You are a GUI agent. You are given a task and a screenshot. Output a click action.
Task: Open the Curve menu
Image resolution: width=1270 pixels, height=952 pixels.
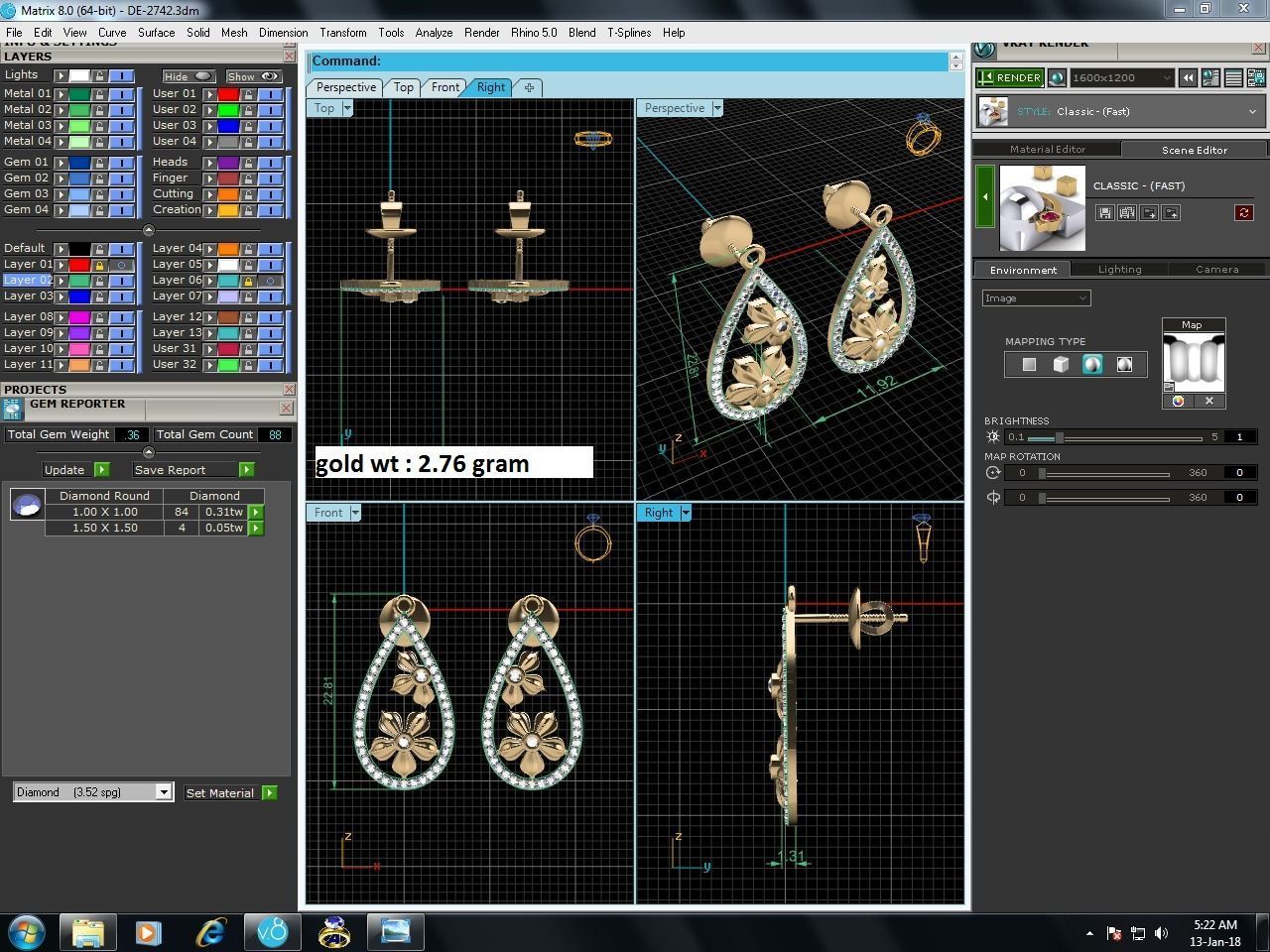(112, 32)
